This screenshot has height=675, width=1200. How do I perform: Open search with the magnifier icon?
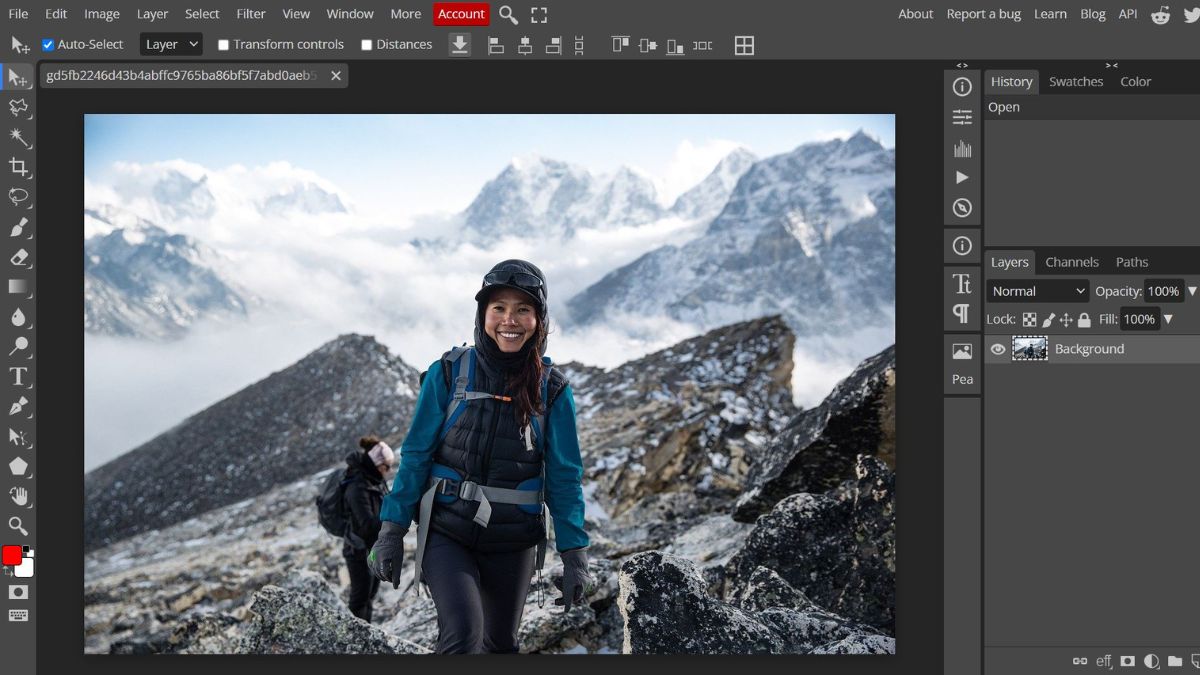point(508,14)
